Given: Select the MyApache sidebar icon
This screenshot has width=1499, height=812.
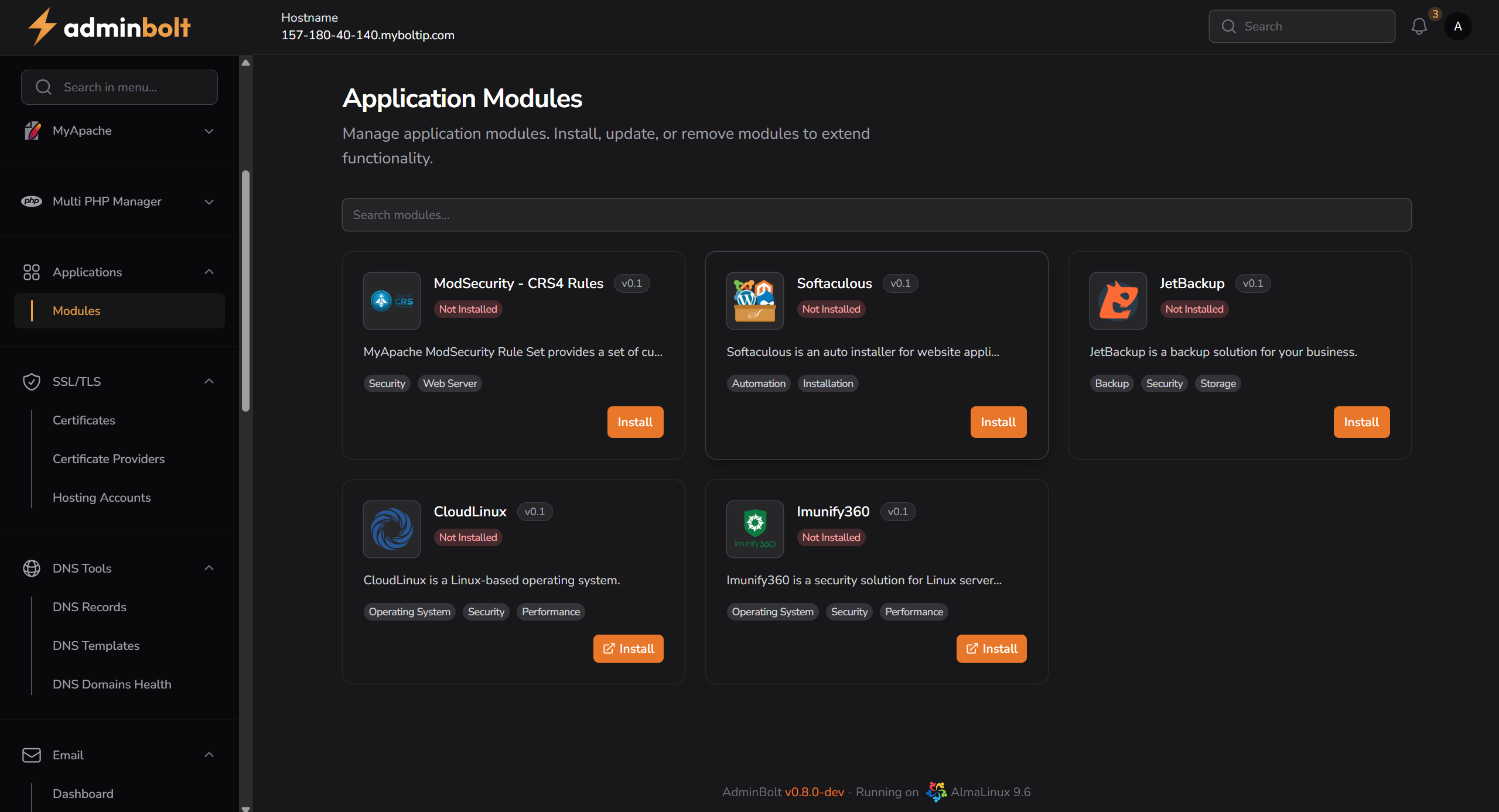Looking at the screenshot, I should tap(32, 130).
